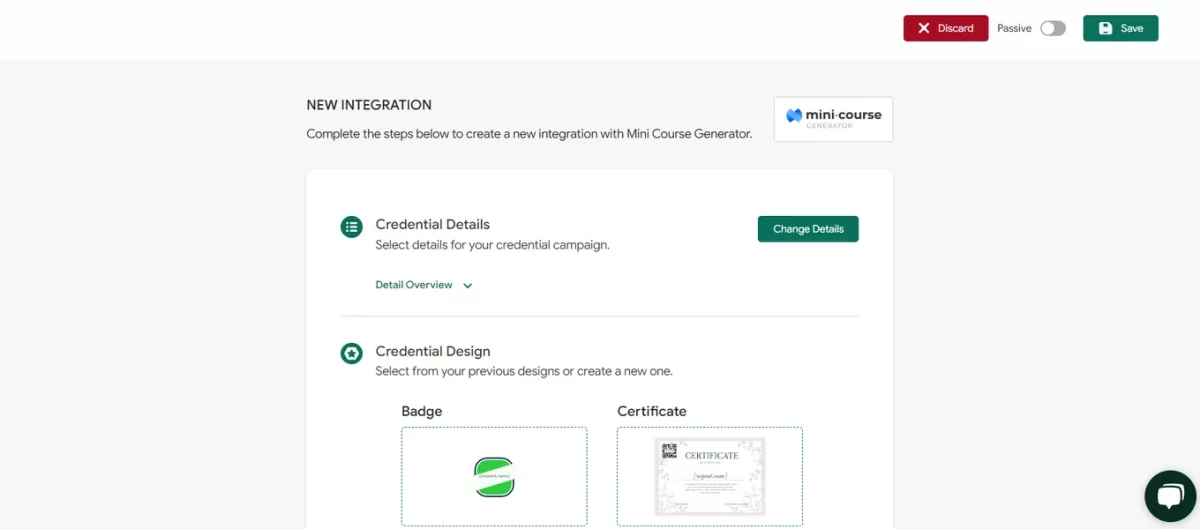Click the Credential Details title
This screenshot has width=1200, height=529.
click(x=433, y=224)
